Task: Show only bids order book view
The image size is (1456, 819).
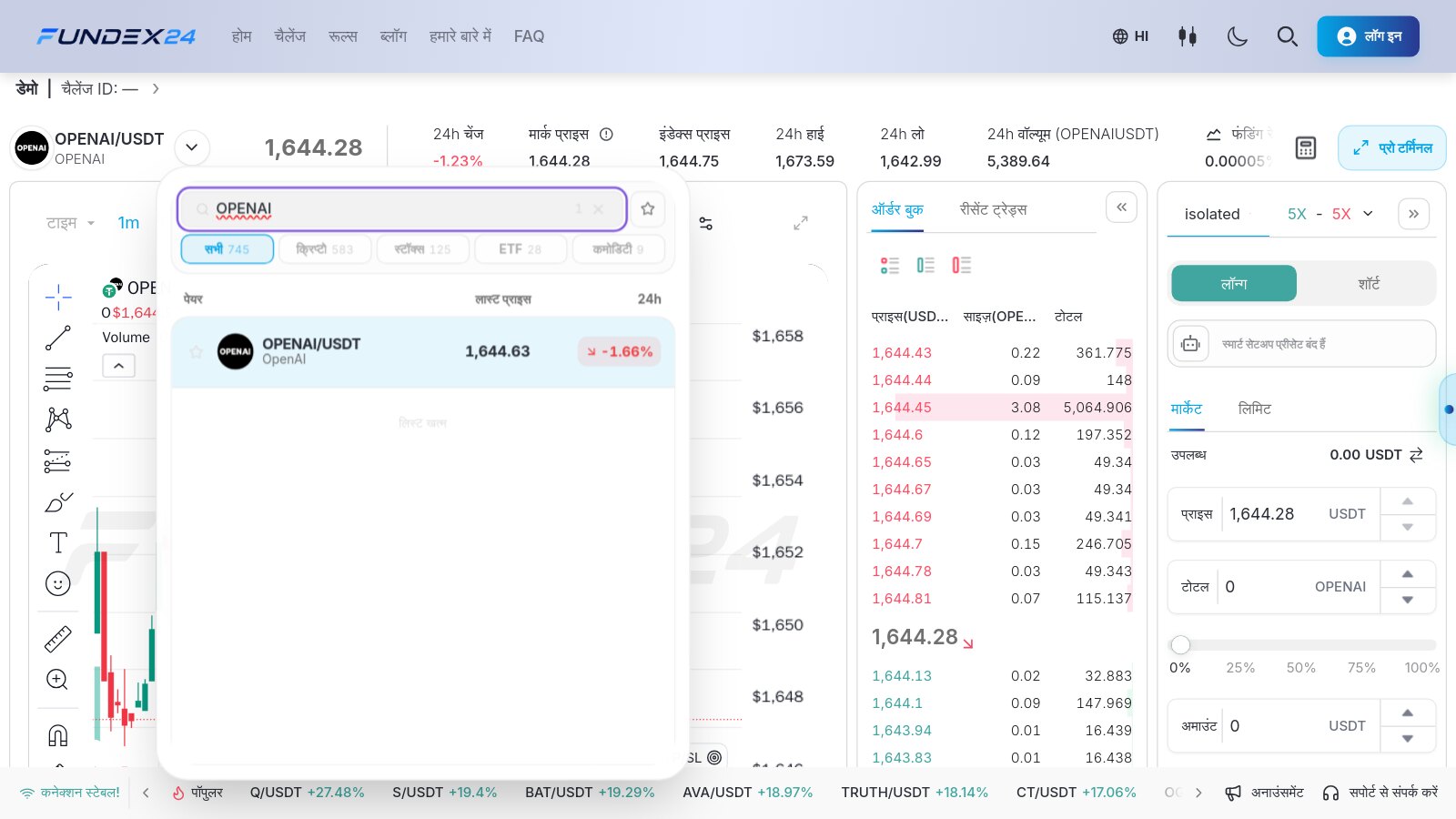Action: click(925, 265)
